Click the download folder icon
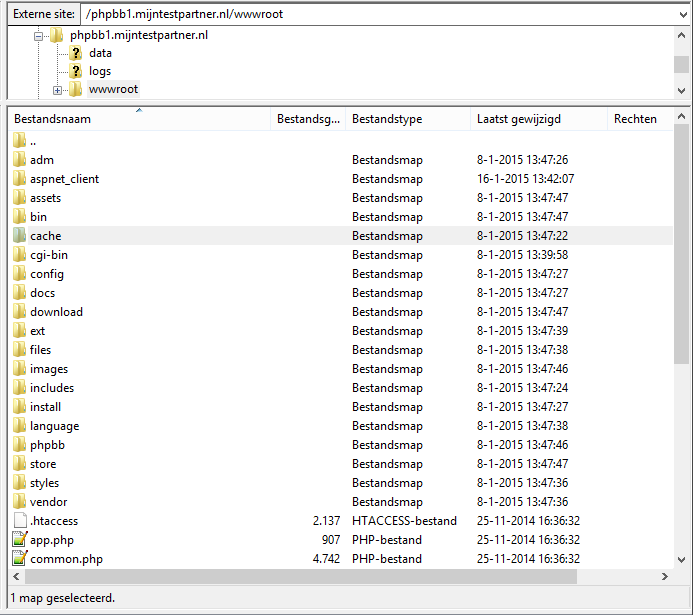Viewport: 693px width, 615px height. point(19,311)
